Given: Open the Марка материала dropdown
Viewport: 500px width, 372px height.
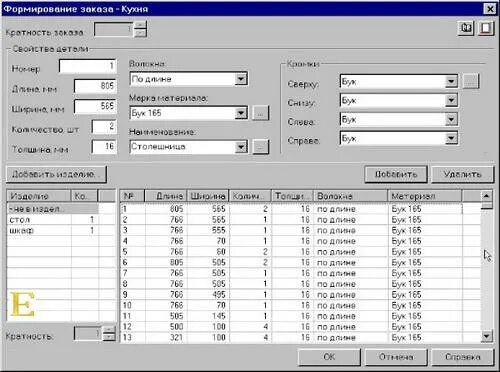Looking at the screenshot, I should (x=240, y=113).
